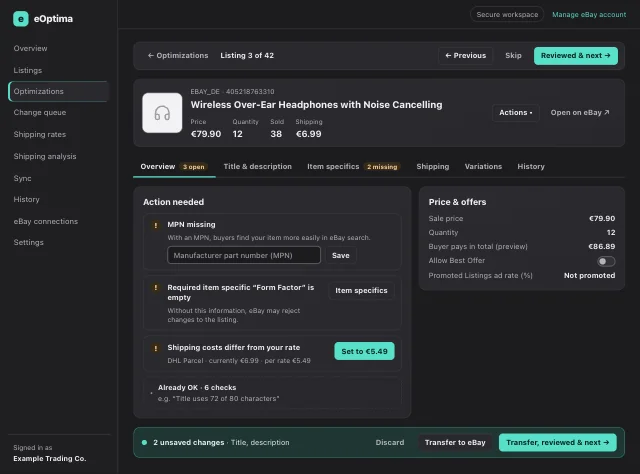Click Transfer to eBay button

click(x=455, y=443)
